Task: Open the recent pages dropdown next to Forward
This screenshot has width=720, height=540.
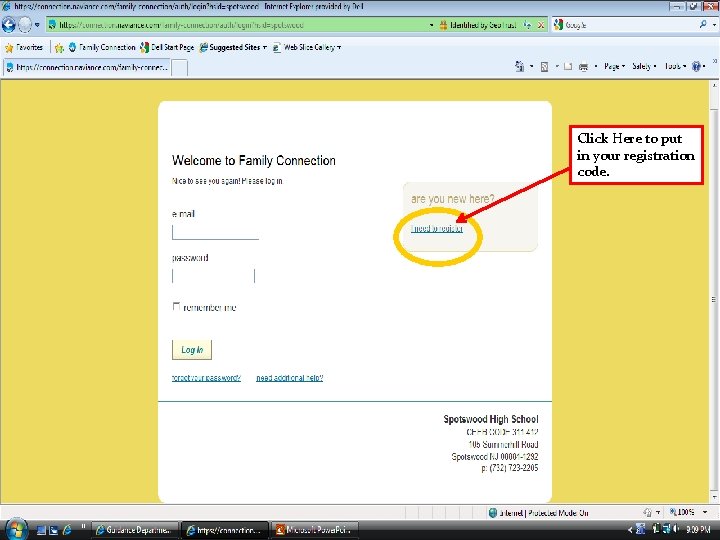Action: tap(37, 25)
